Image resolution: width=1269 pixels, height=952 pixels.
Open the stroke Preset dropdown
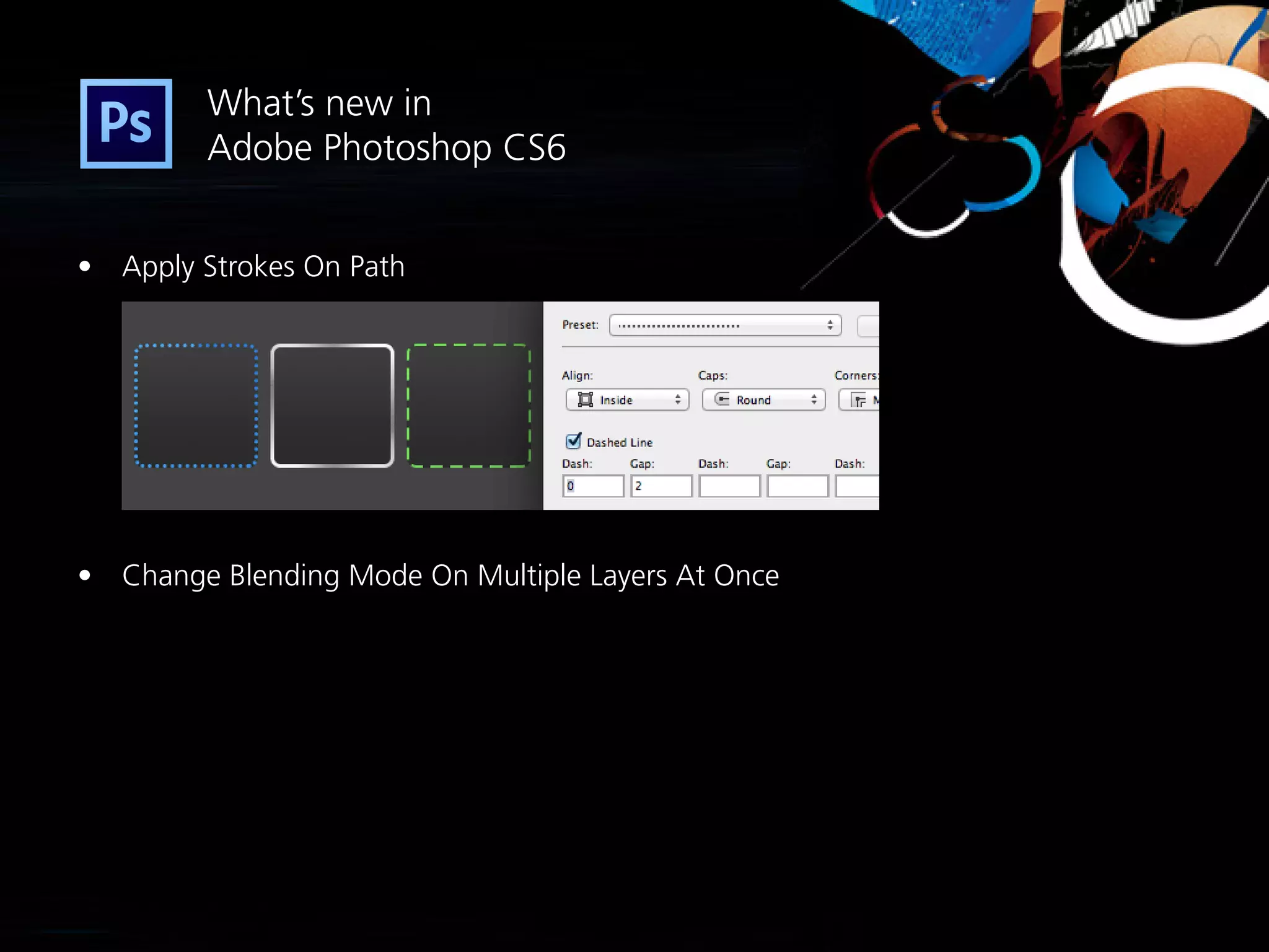[725, 325]
